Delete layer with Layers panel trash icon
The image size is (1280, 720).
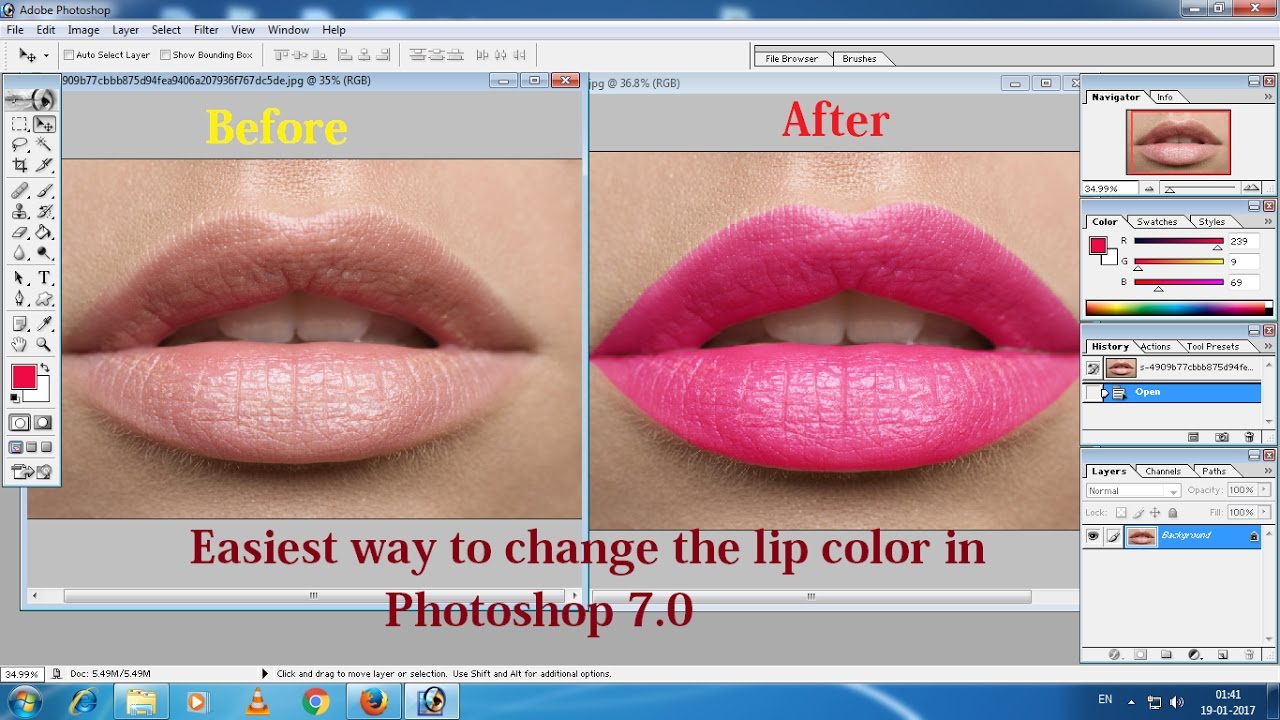pos(1248,654)
